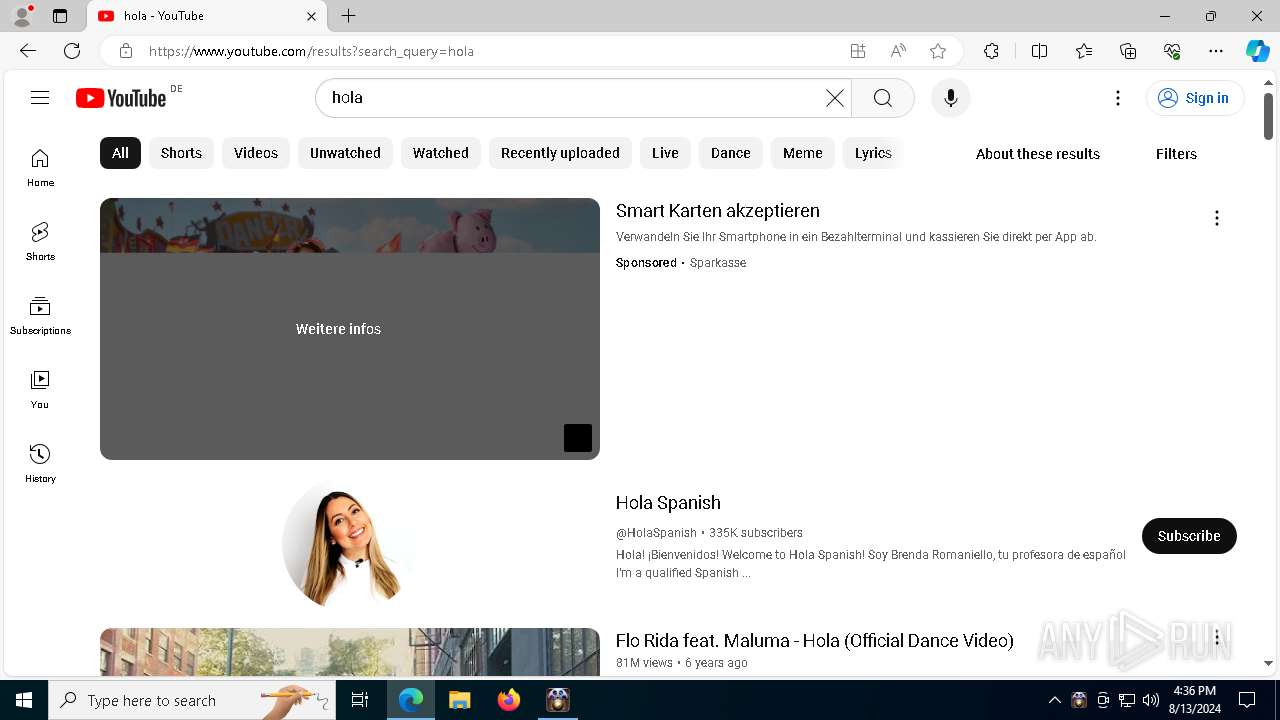Show hidden system tray icons

1054,700
